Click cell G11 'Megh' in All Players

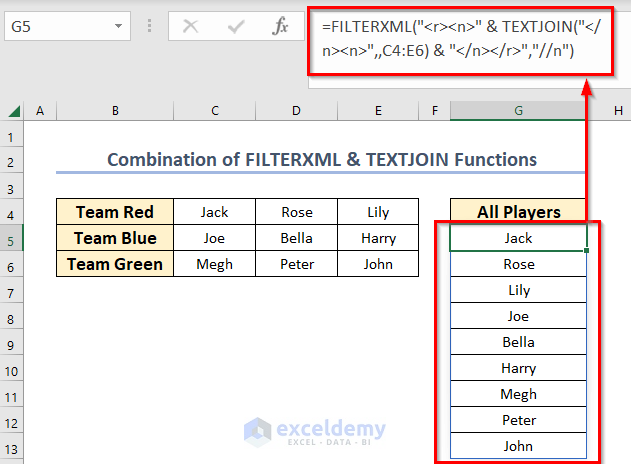click(x=518, y=394)
